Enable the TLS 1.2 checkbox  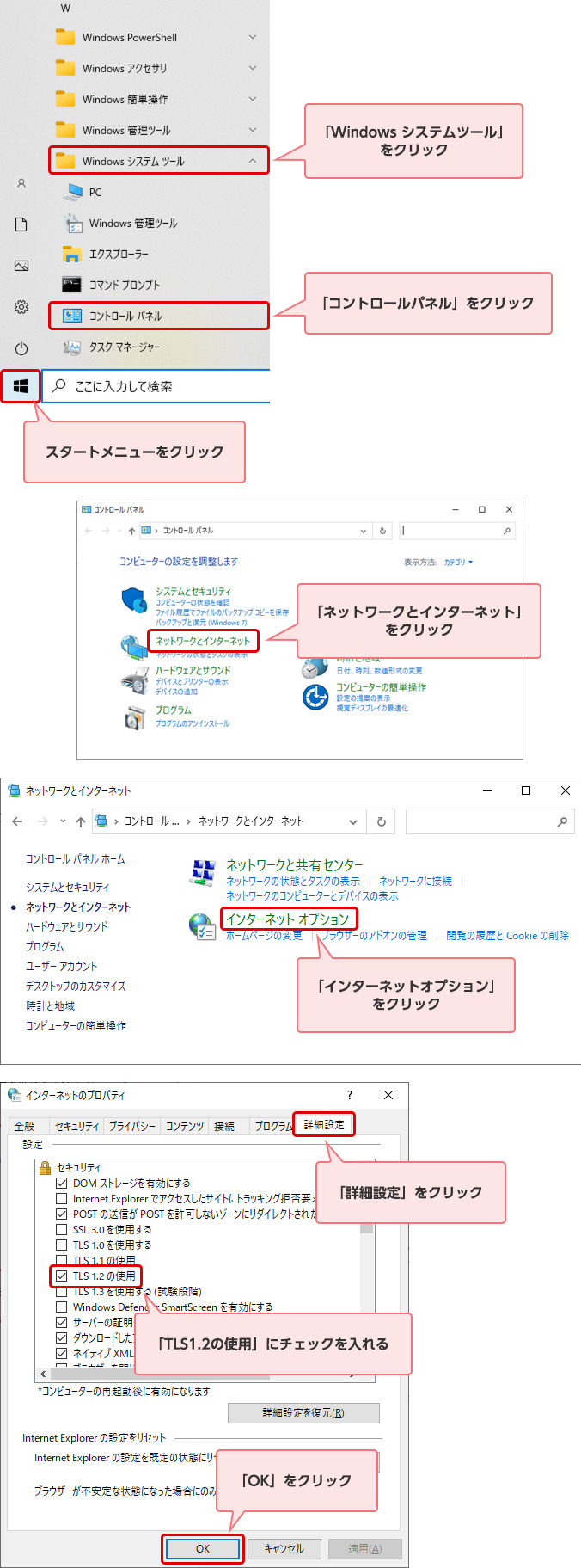tap(61, 1276)
